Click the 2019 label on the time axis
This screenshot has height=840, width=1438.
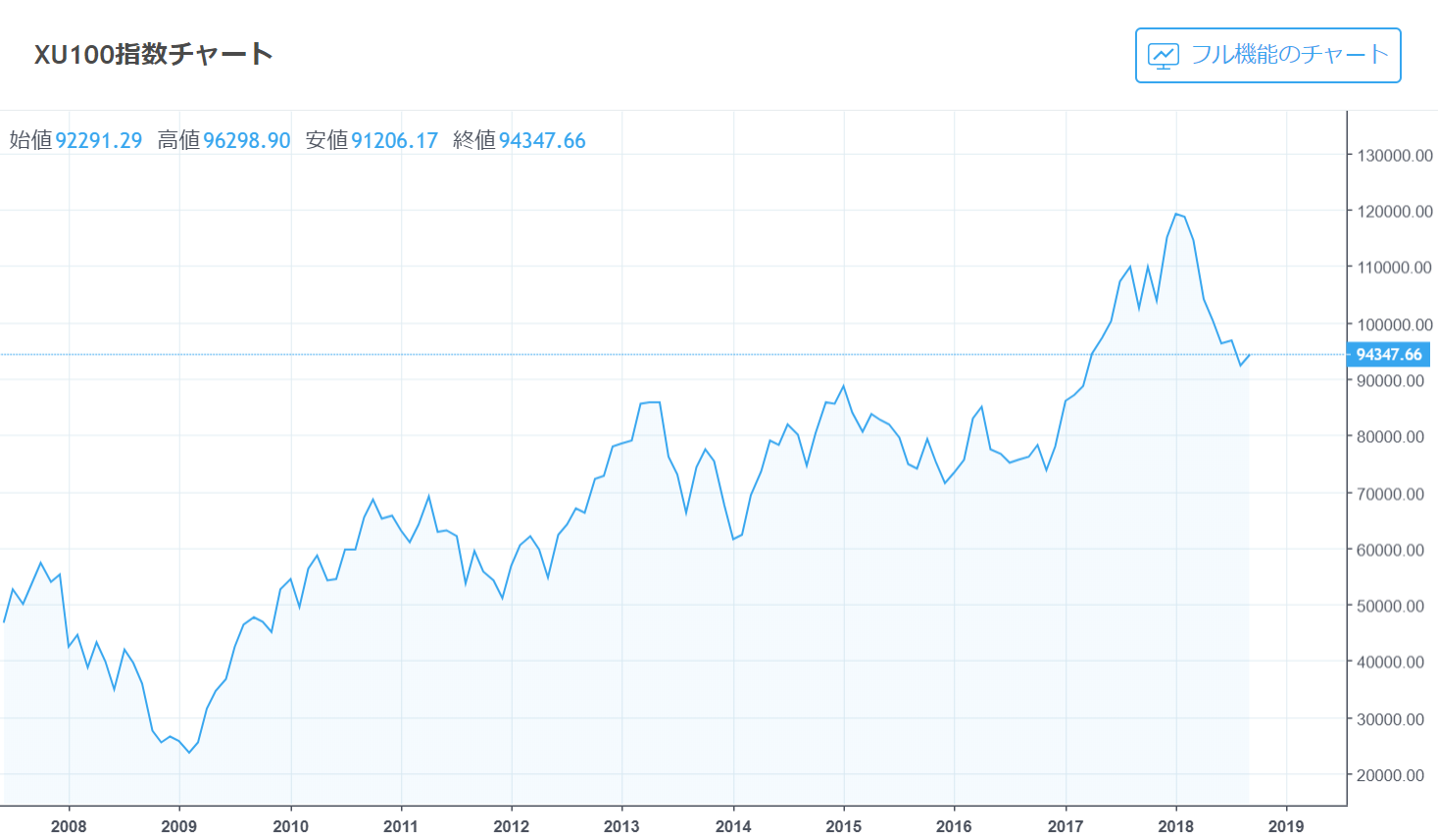click(x=1286, y=826)
